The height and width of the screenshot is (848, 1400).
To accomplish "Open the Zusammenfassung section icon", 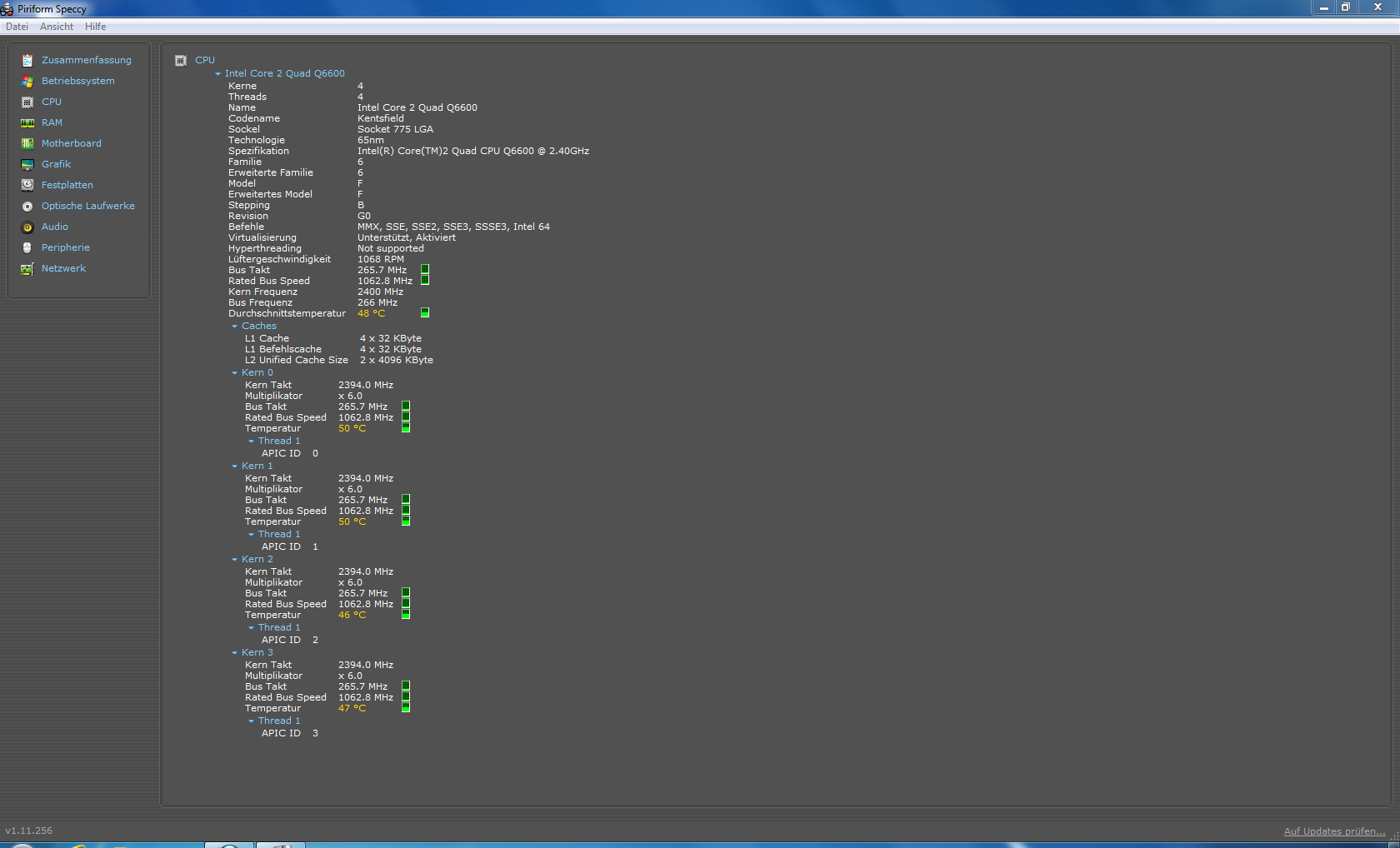I will tap(27, 60).
